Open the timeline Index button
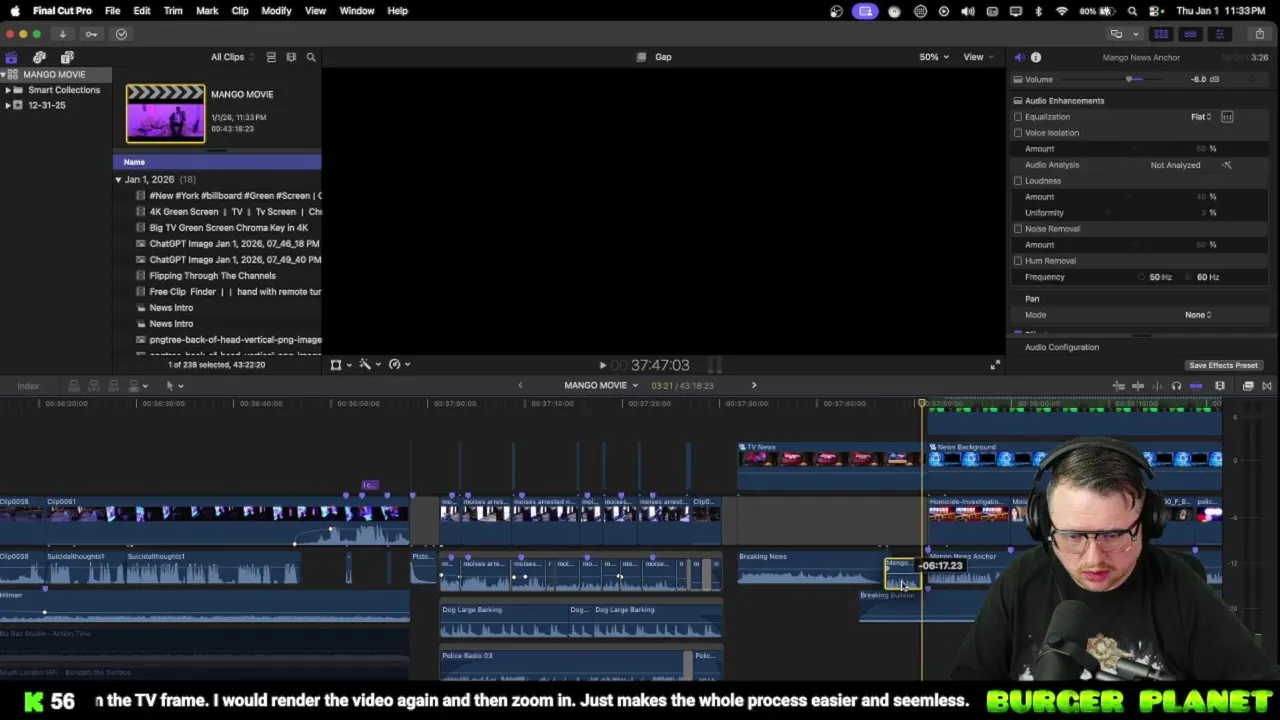Screen dimensions: 1280x720 [28, 386]
